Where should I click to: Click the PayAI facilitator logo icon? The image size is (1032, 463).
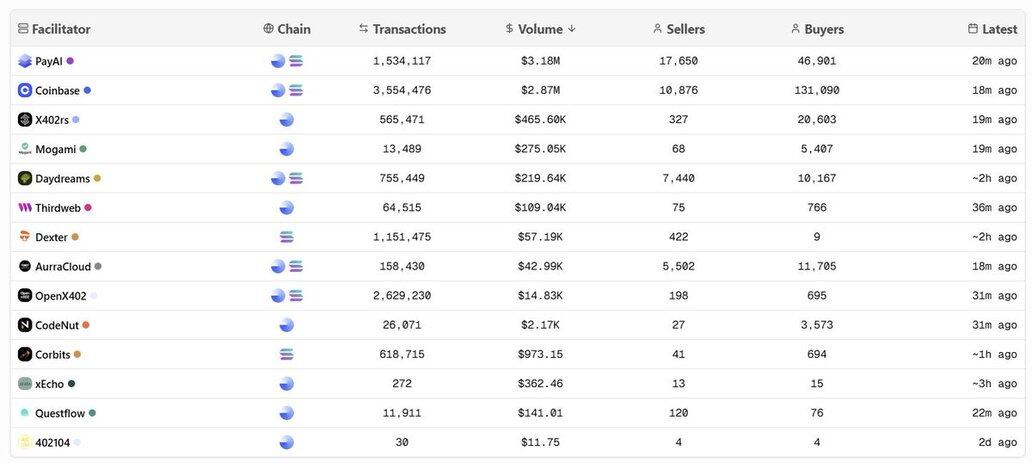tap(25, 61)
